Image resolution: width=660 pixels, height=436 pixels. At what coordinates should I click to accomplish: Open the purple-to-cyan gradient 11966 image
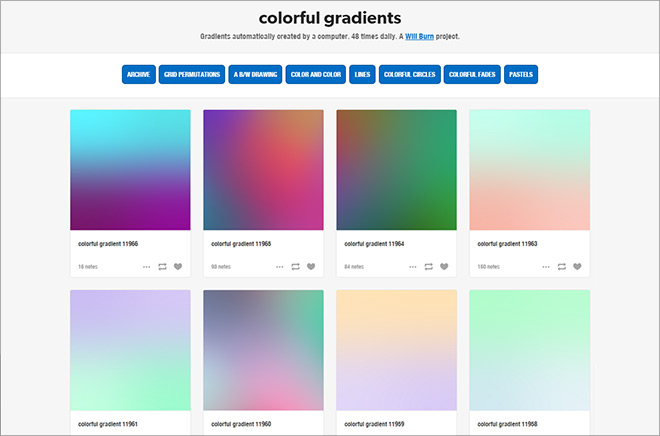130,170
